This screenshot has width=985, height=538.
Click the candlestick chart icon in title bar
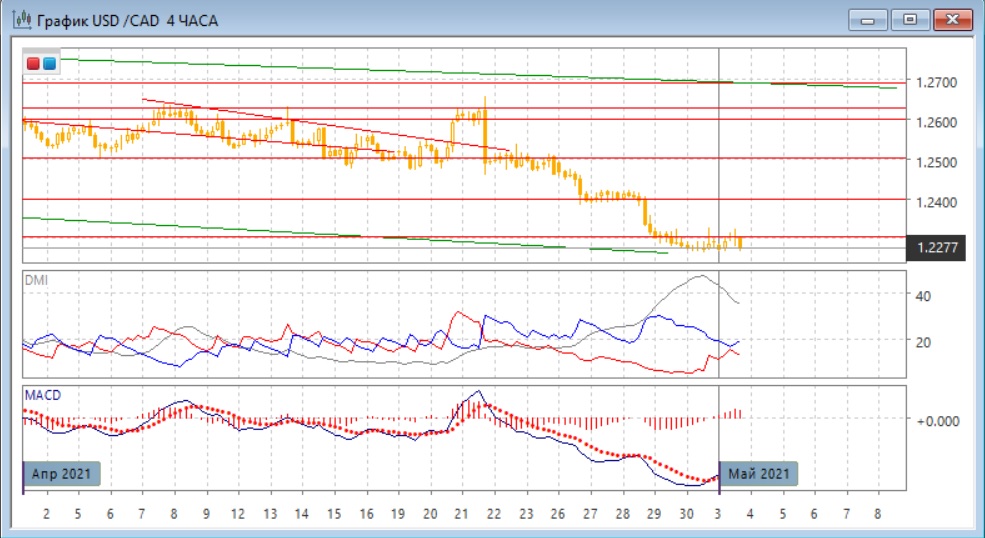[19, 19]
